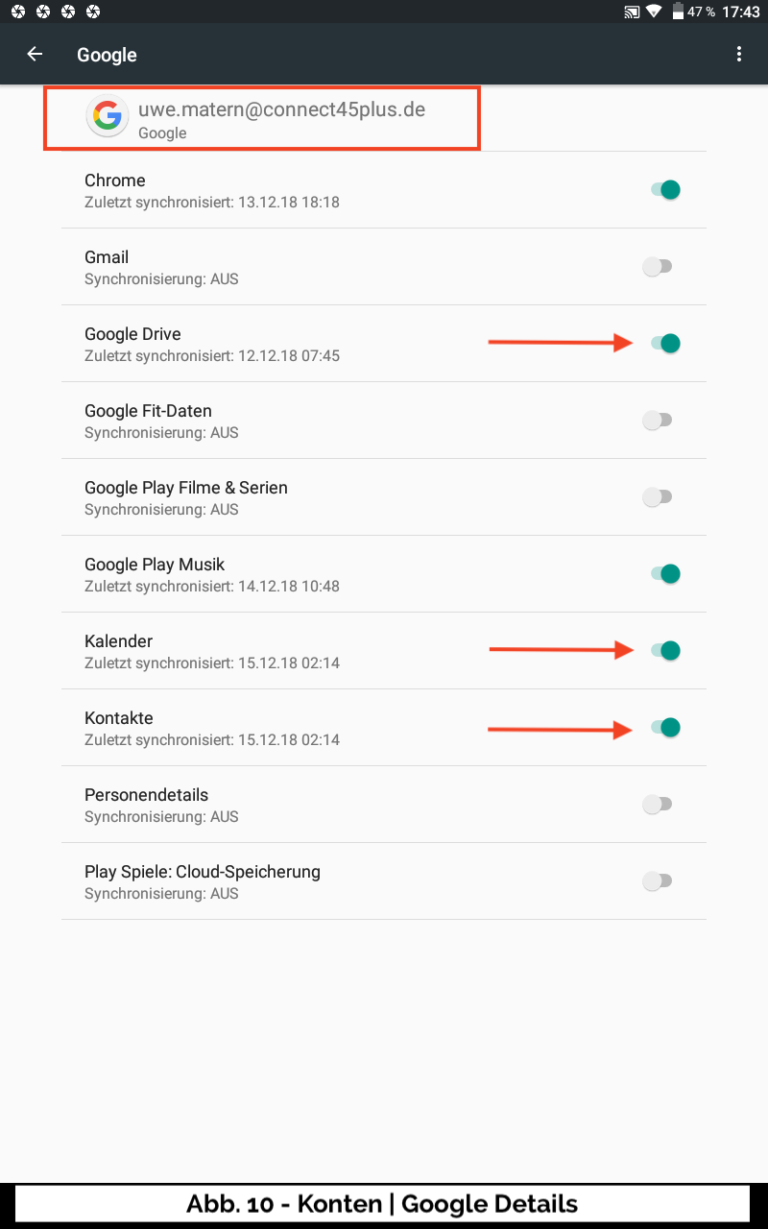768x1229 pixels.
Task: Switch on Google Play Filme & Serien sync
Action: click(657, 497)
